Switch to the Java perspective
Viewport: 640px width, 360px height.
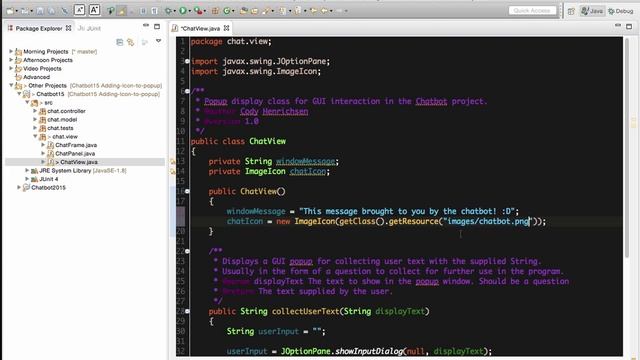[592, 11]
